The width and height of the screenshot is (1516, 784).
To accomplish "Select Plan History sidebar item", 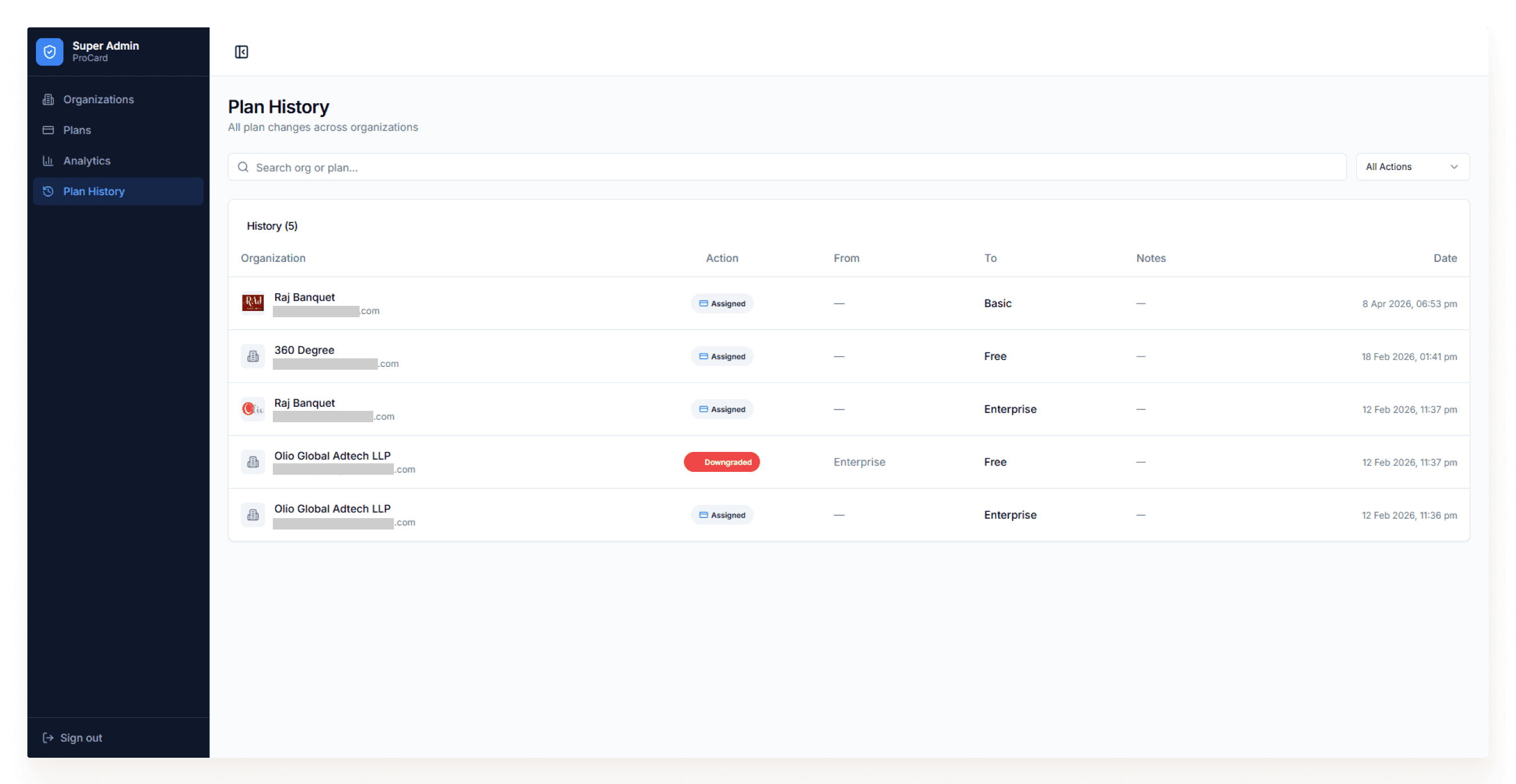I will coord(118,191).
